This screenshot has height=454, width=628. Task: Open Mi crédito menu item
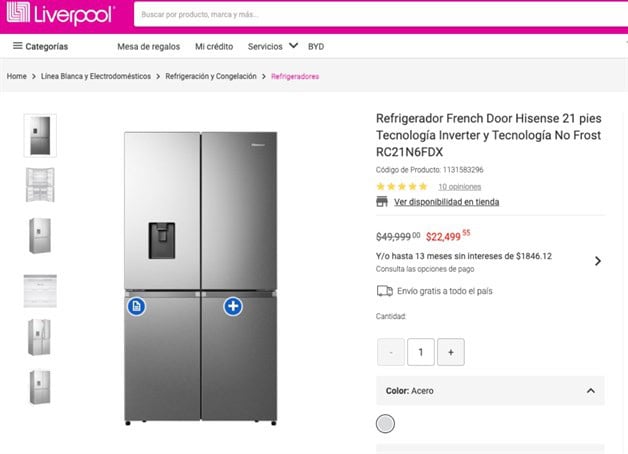point(214,46)
